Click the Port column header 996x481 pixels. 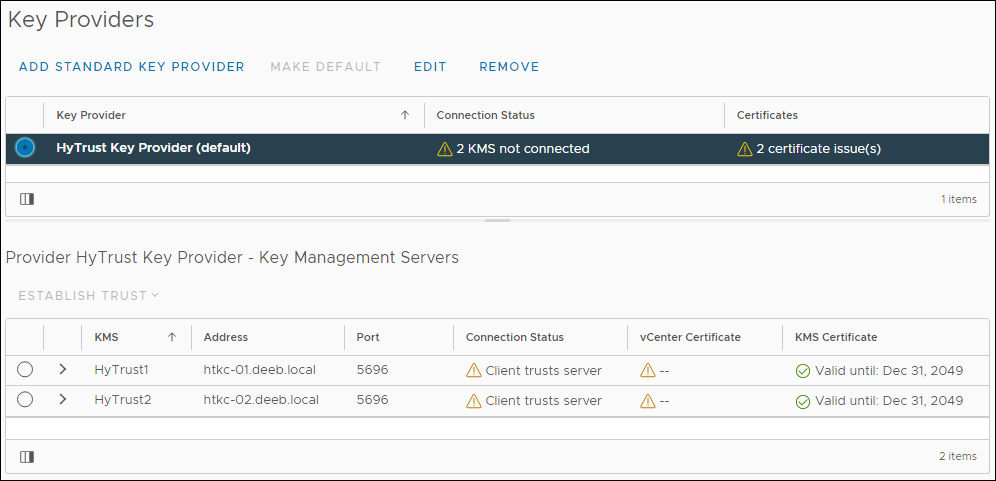(368, 337)
